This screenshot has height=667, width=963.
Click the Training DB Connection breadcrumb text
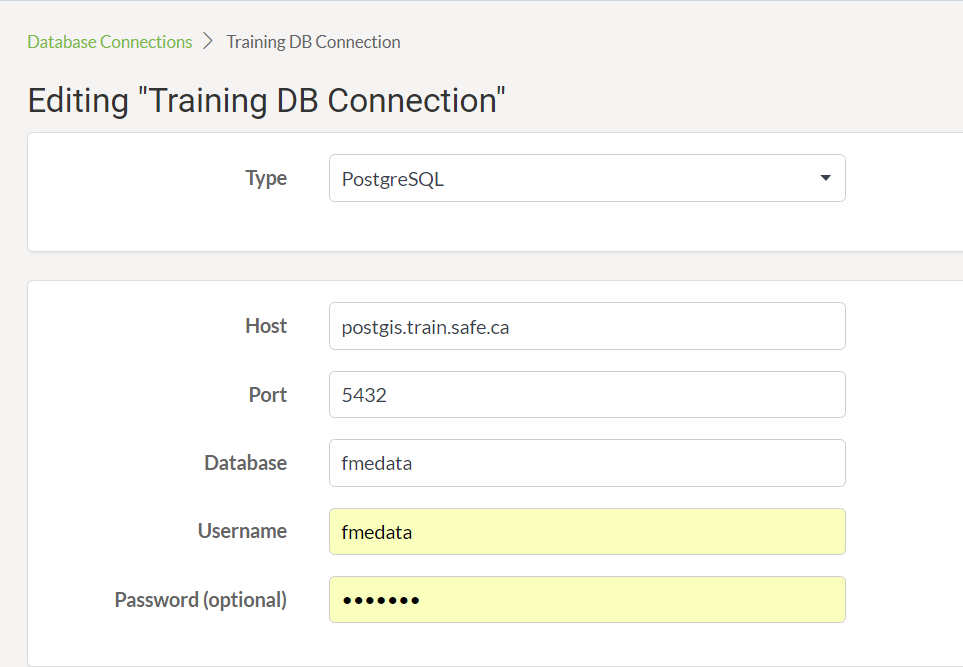pos(313,42)
